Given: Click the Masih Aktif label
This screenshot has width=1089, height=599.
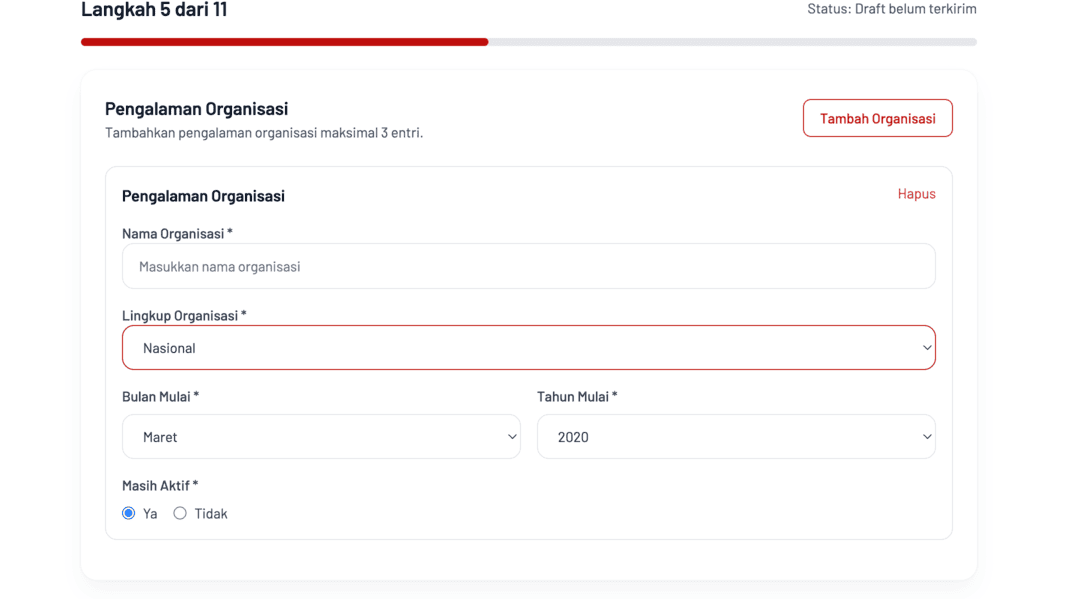Looking at the screenshot, I should click(159, 485).
